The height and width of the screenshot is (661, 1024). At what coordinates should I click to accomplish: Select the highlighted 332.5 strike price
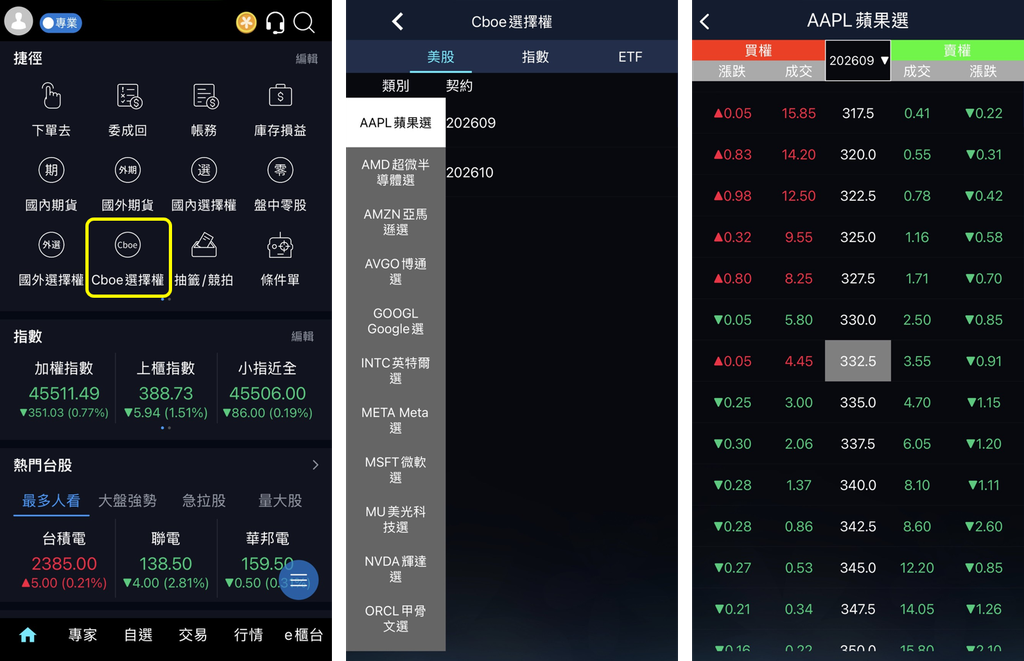(x=858, y=361)
